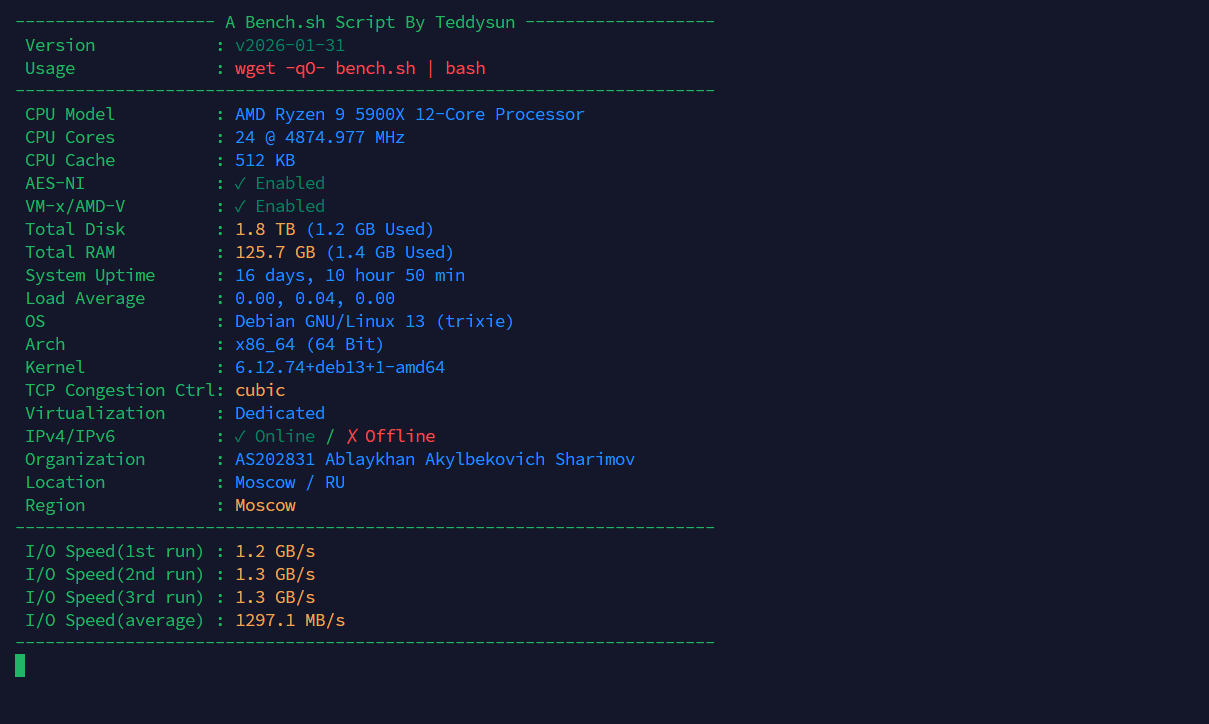This screenshot has width=1209, height=724.
Task: Click the Arch value 'x86_64 (64 Bit)'
Action: 310,344
